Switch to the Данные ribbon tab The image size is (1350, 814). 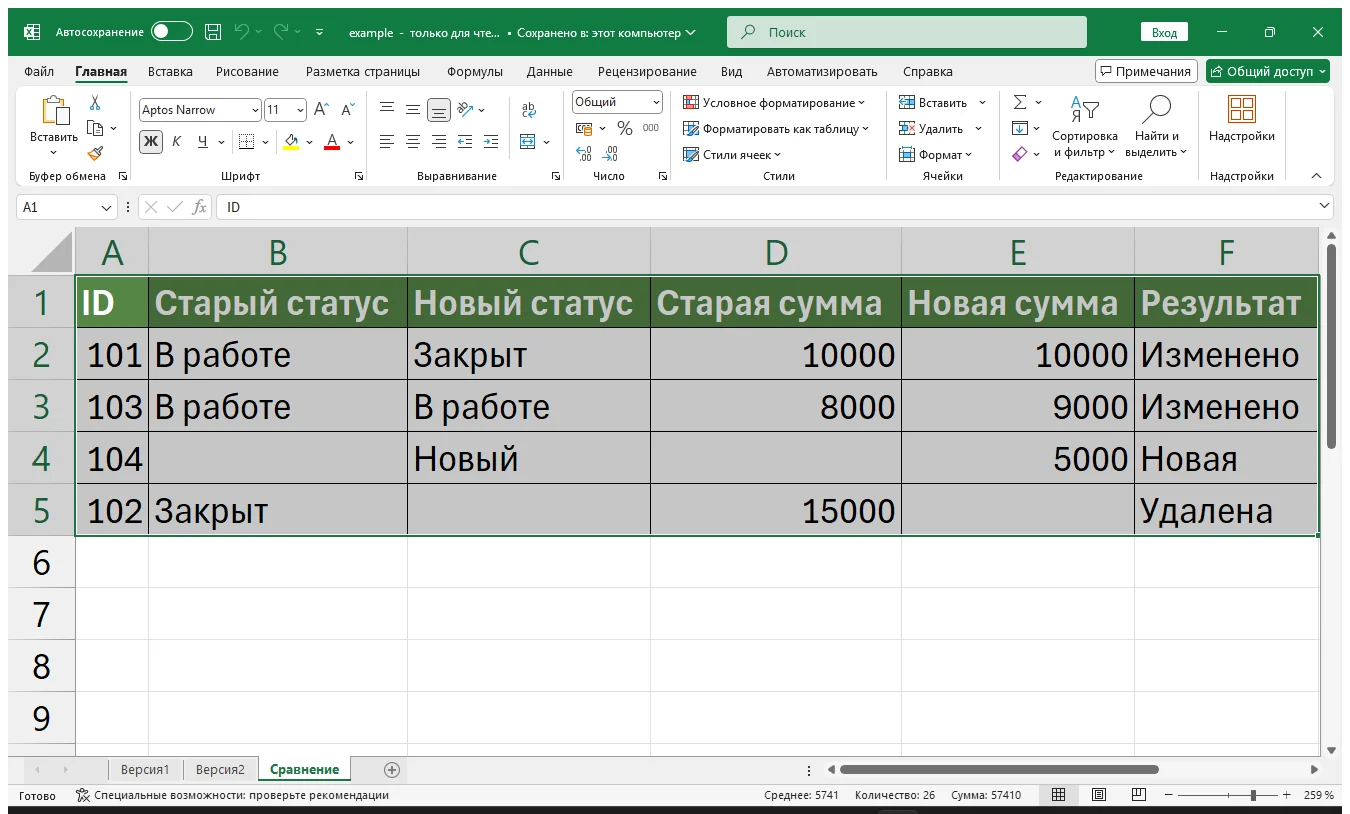[x=550, y=71]
